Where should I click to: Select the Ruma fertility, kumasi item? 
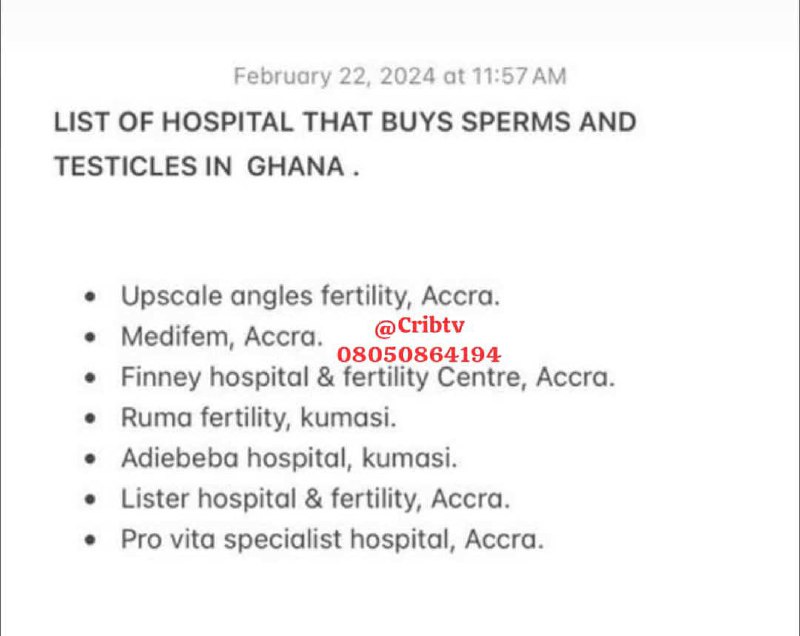pos(258,418)
